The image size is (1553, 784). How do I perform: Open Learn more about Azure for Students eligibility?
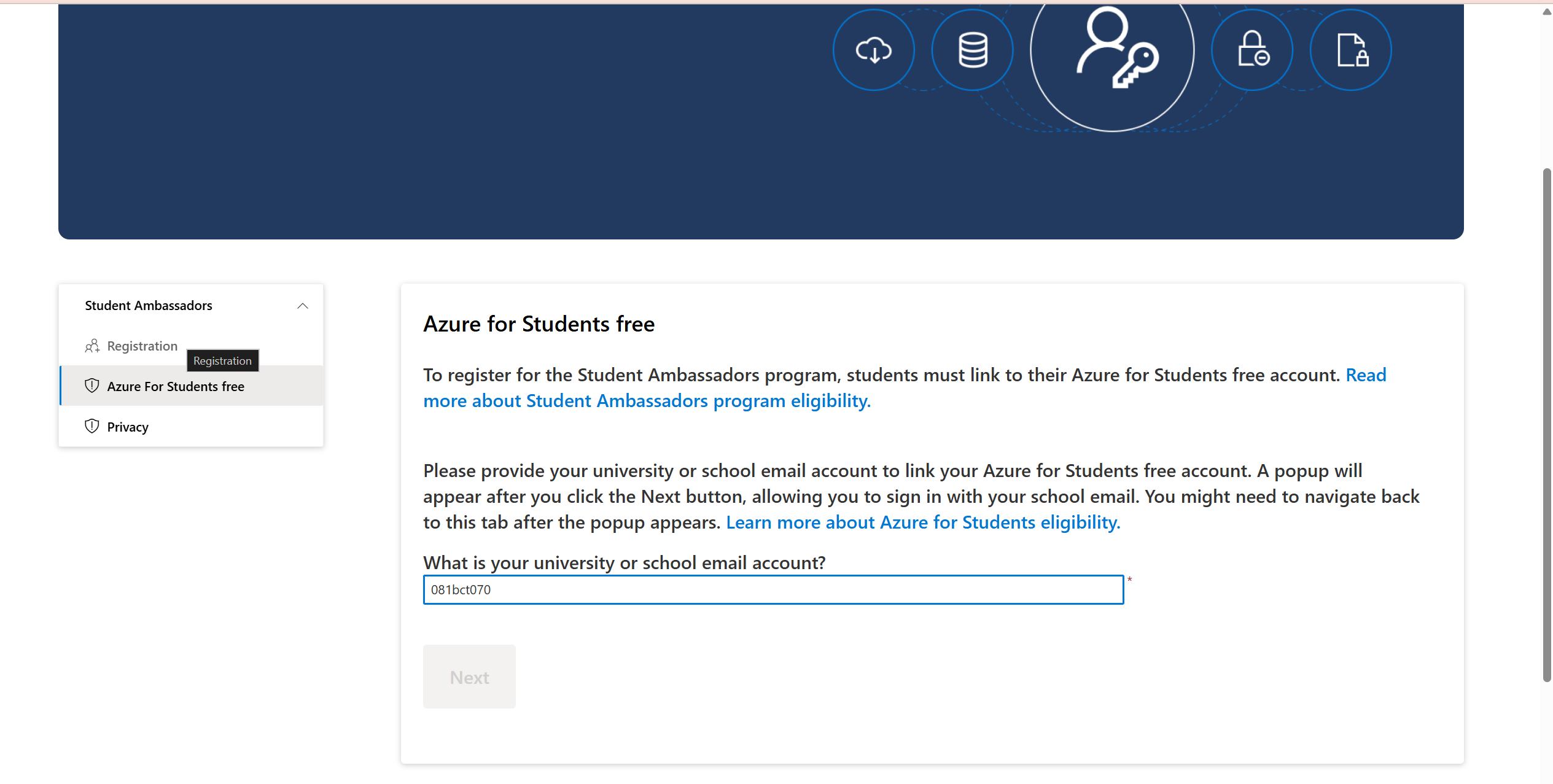click(923, 522)
